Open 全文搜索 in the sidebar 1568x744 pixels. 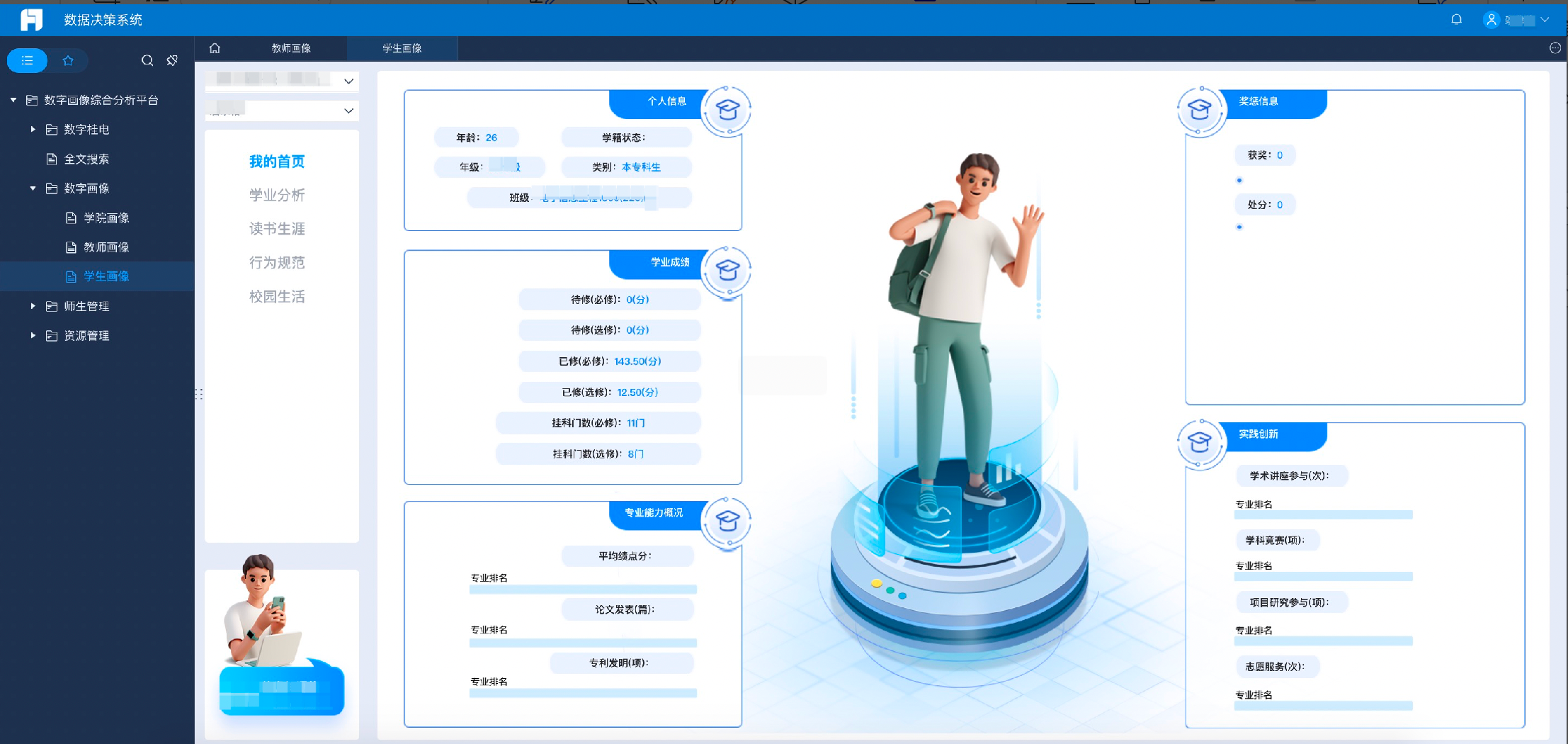[x=86, y=159]
